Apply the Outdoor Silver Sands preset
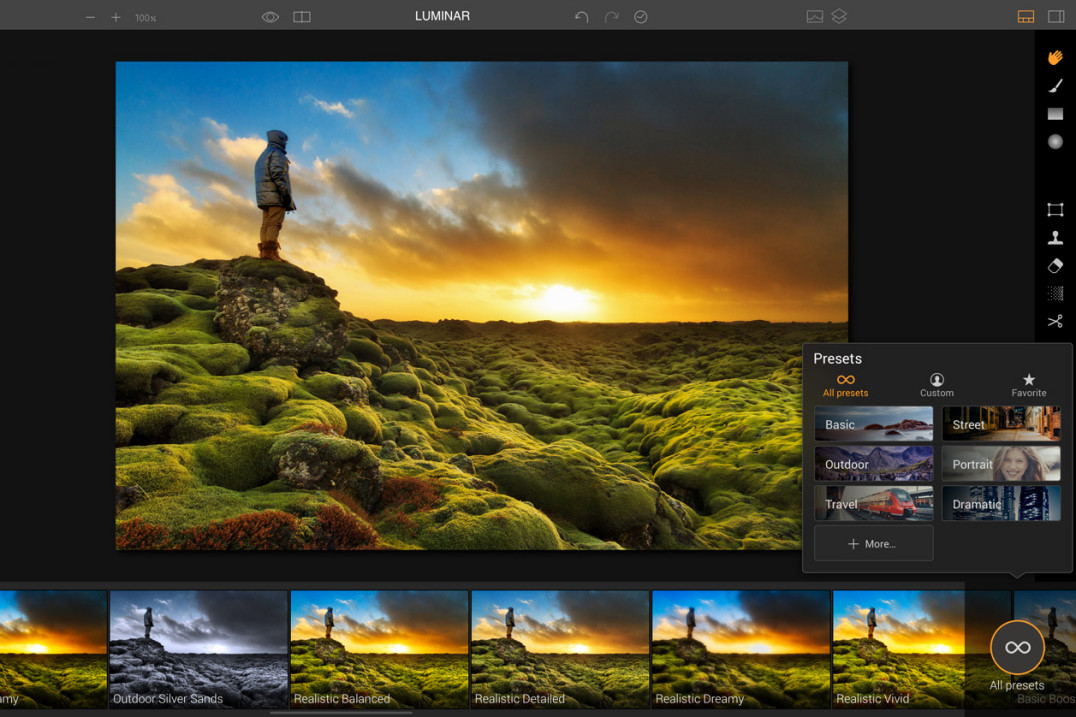This screenshot has height=717, width=1076. point(198,648)
